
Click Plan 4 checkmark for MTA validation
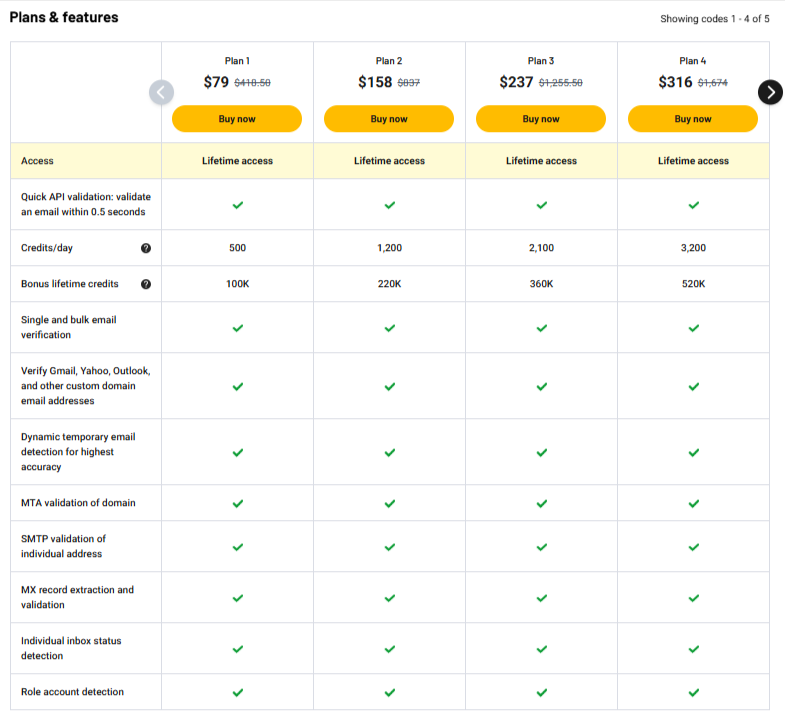click(x=693, y=503)
